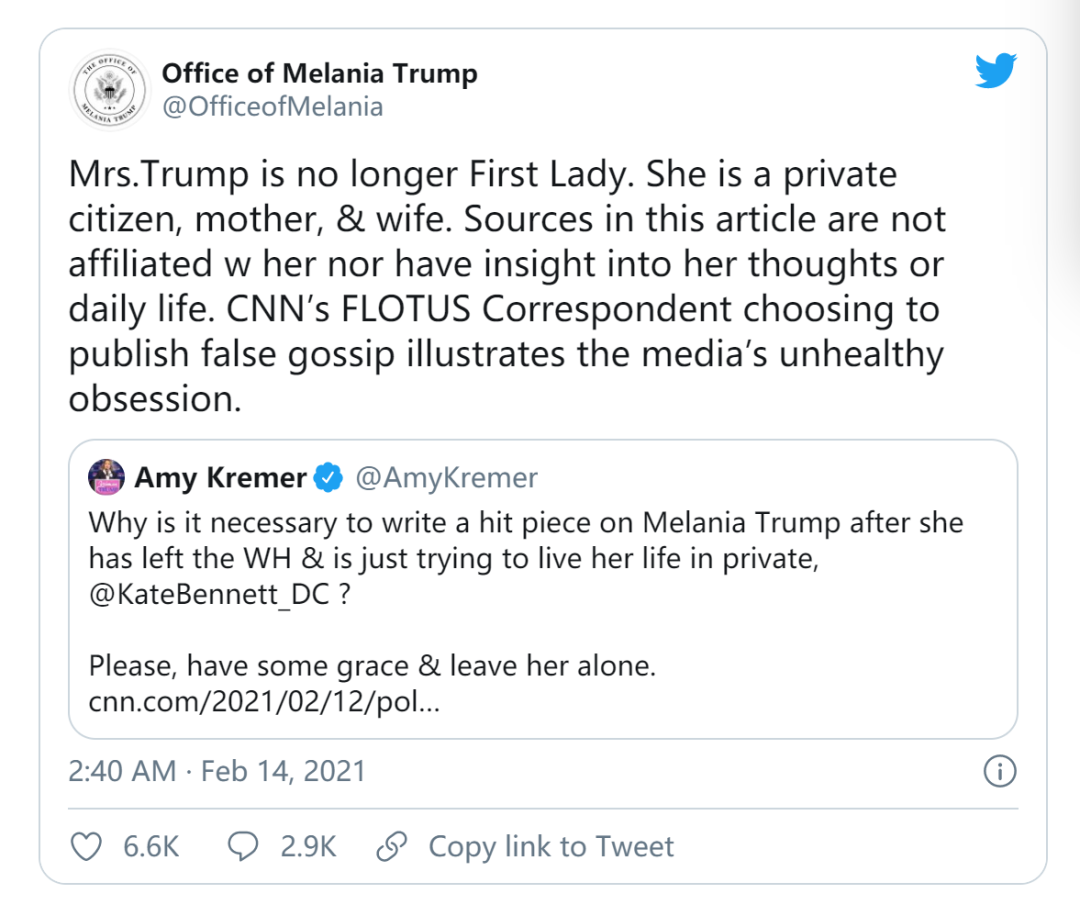1080x916 pixels.
Task: Click the 2:40 AM · Feb 14, 2021 timestamp
Action: (x=216, y=771)
